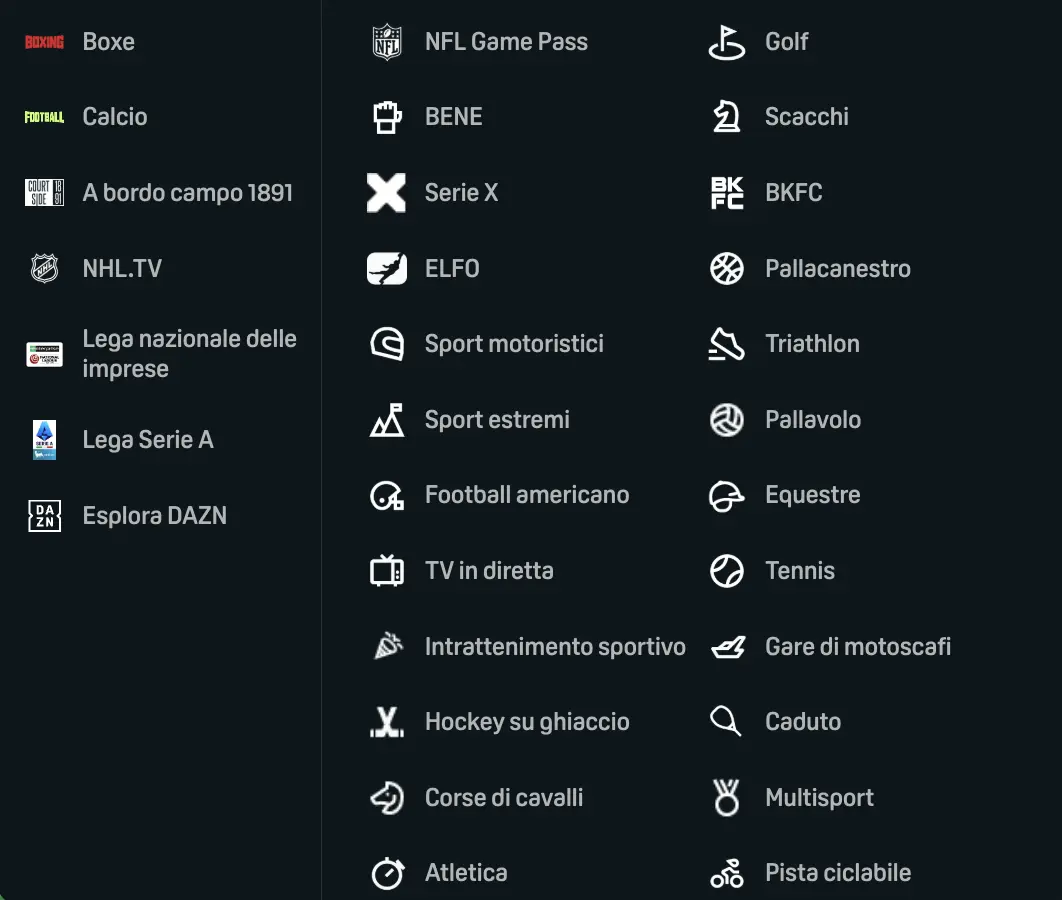Navigate to Gare di motoscafi

pos(857,647)
